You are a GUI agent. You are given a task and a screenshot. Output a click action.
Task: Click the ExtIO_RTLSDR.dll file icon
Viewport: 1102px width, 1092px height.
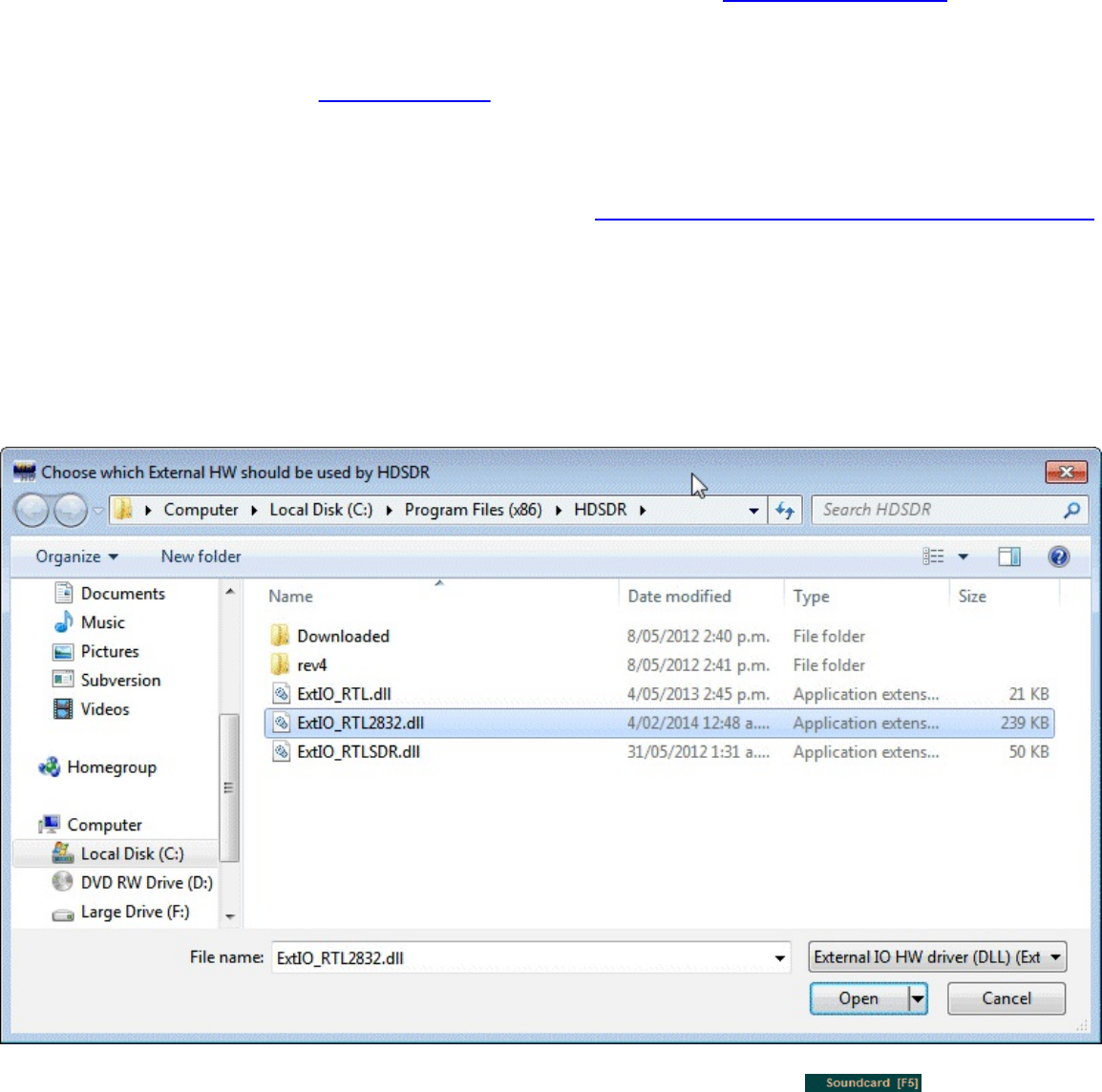(281, 751)
